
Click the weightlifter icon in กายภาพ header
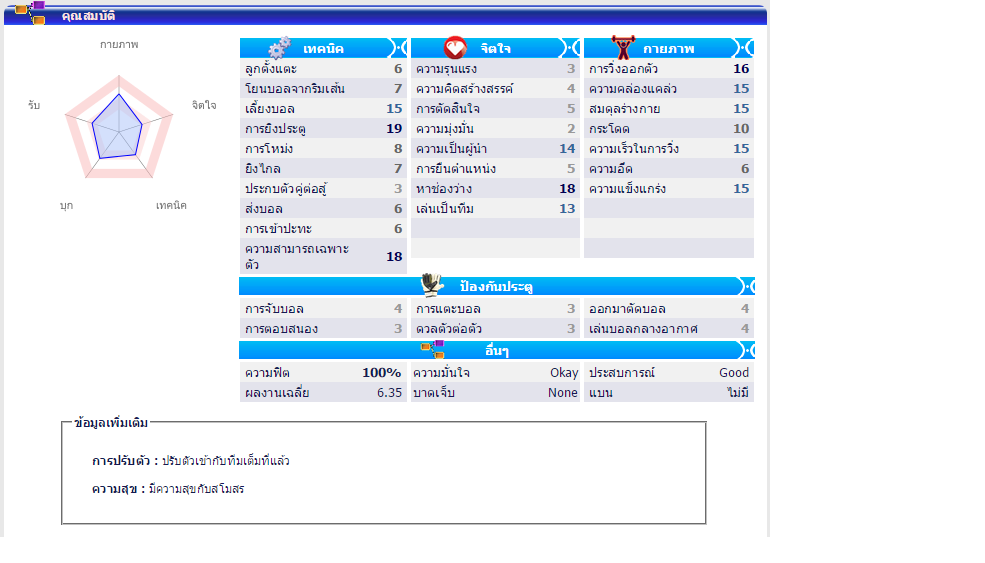(x=623, y=47)
